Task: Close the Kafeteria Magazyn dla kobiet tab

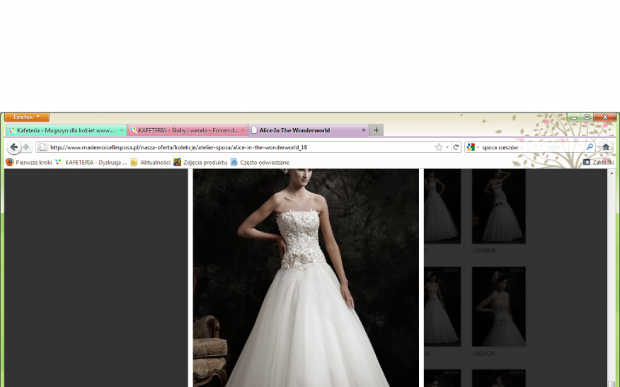Action: coord(121,130)
